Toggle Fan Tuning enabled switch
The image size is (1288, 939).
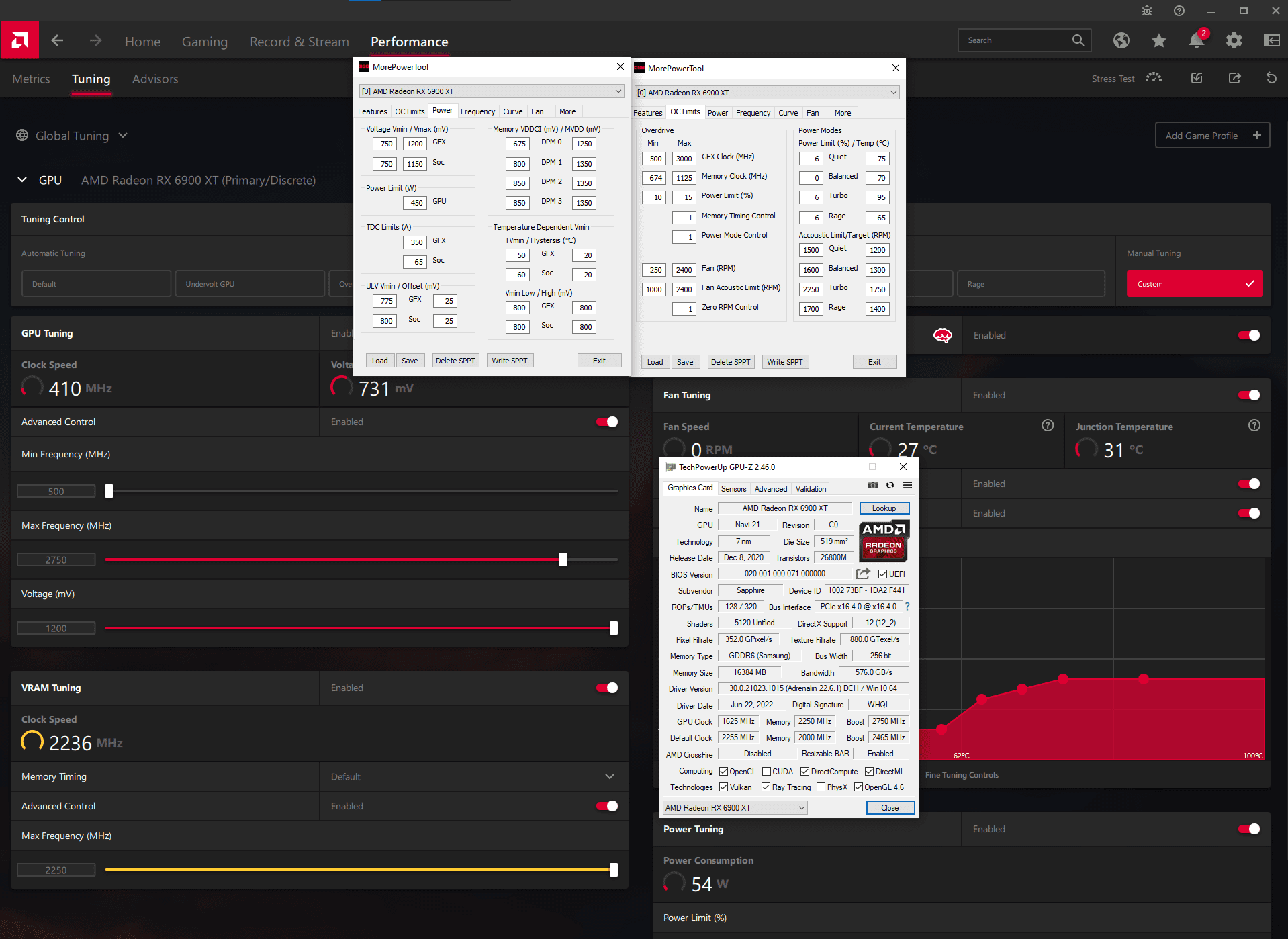coord(1249,395)
